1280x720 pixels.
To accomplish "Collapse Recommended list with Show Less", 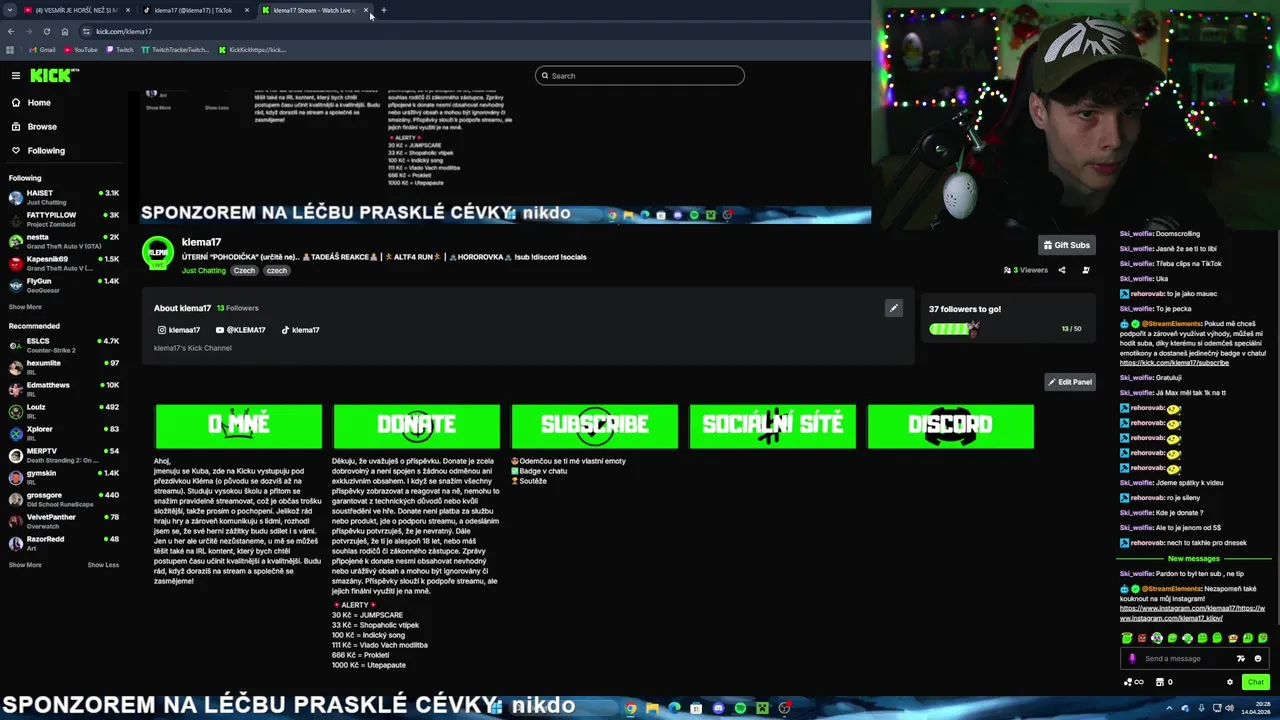I will point(103,565).
